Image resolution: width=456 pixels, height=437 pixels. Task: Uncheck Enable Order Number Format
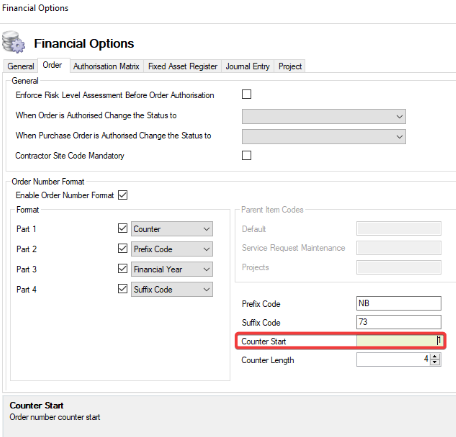pyautogui.click(x=123, y=195)
